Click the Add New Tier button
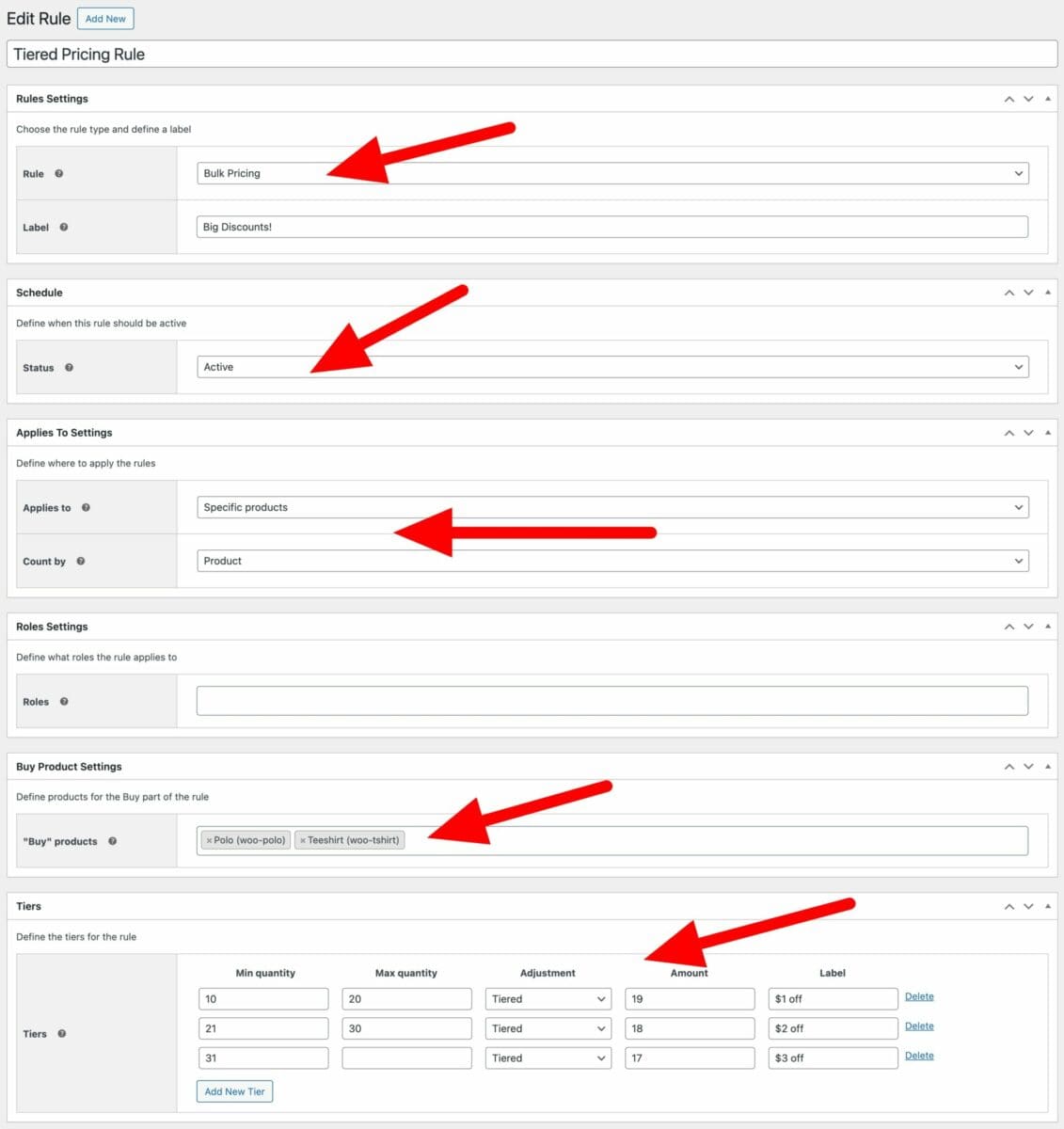This screenshot has width=1064, height=1129. click(235, 1091)
